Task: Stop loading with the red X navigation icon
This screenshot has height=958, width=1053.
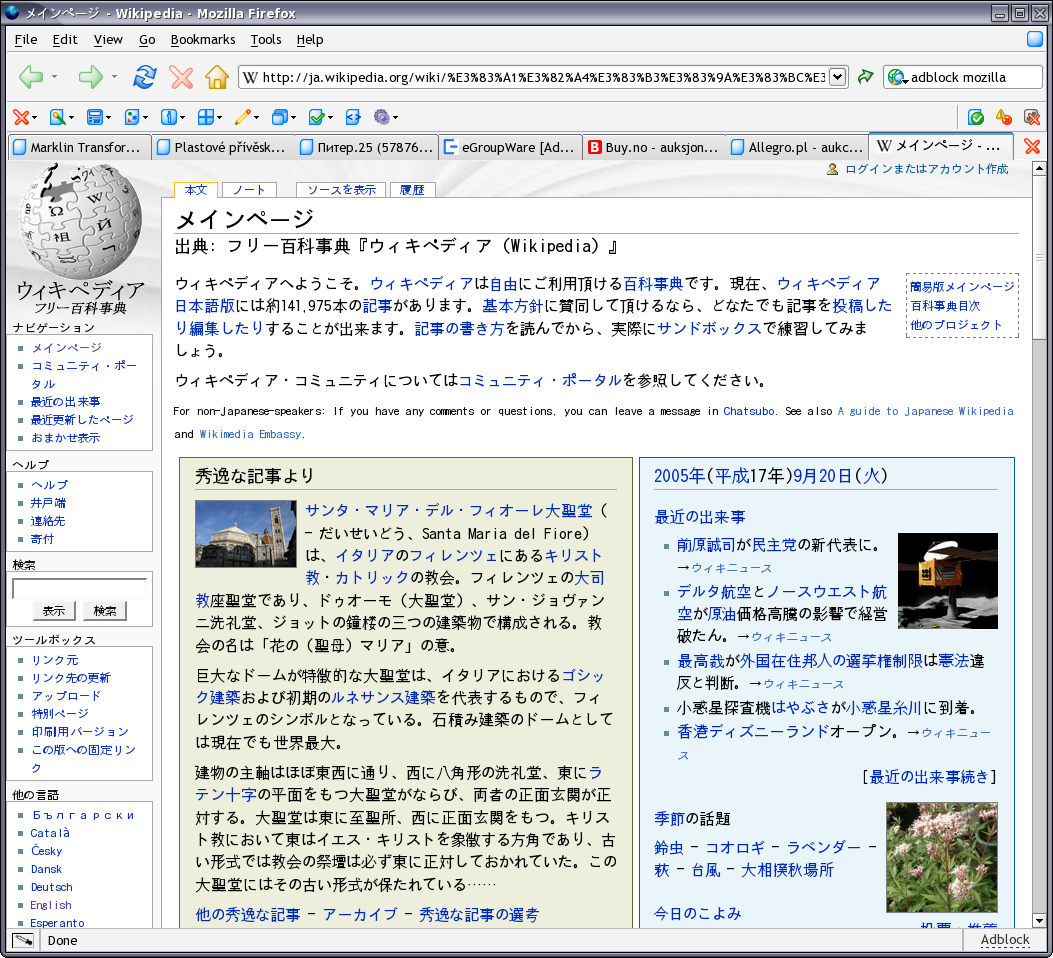Action: coord(181,77)
